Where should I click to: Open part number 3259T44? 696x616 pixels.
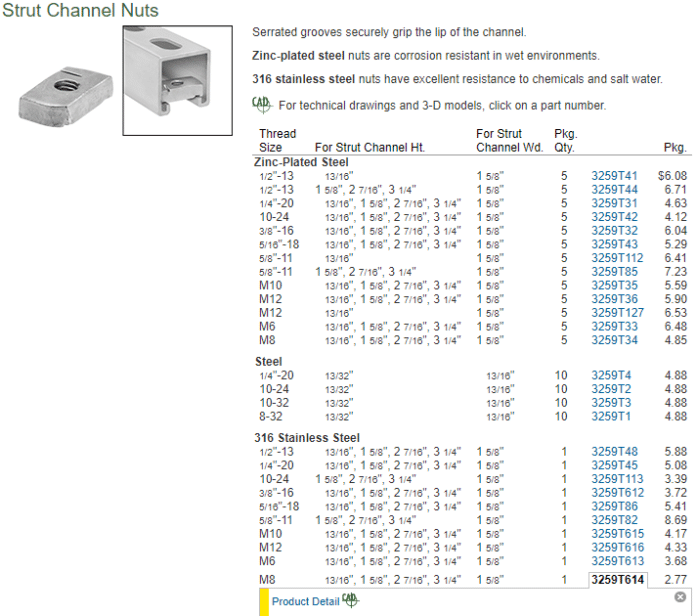[x=614, y=190]
